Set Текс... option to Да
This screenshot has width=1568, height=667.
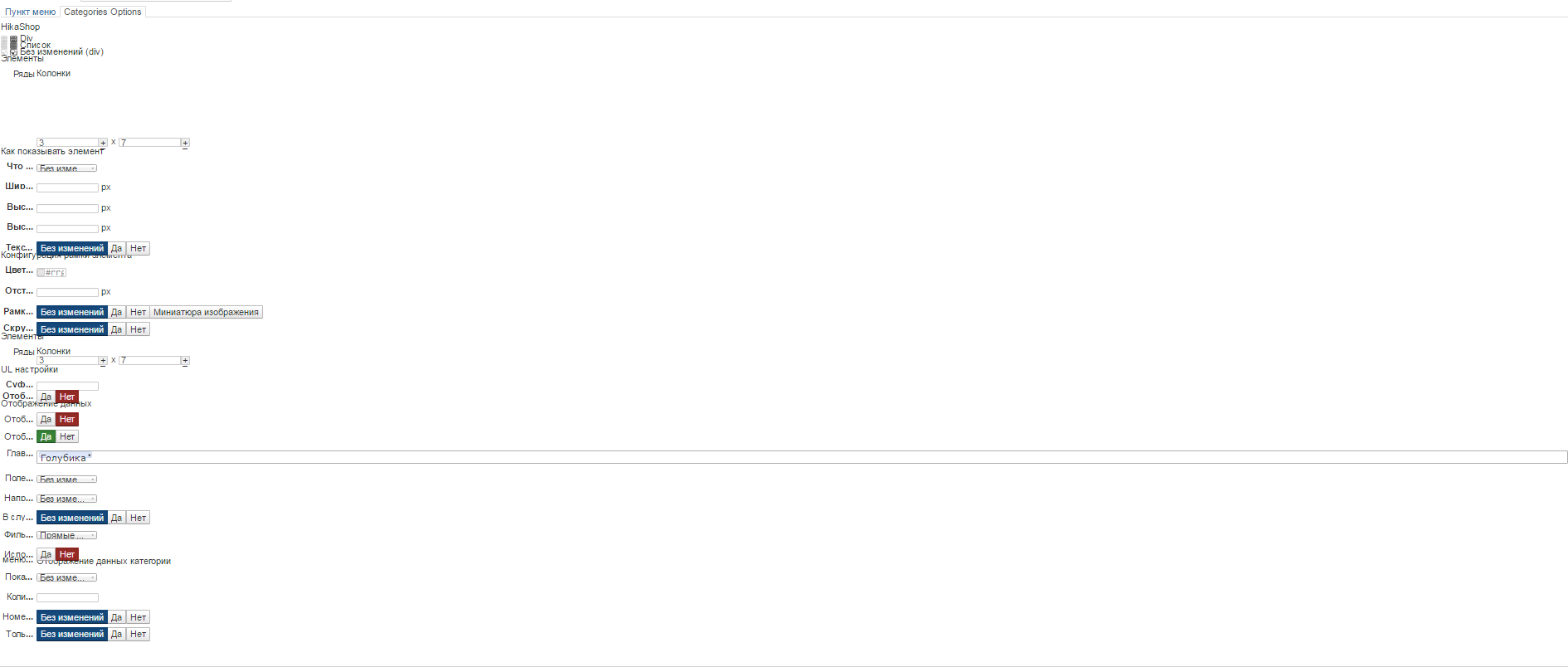[116, 248]
